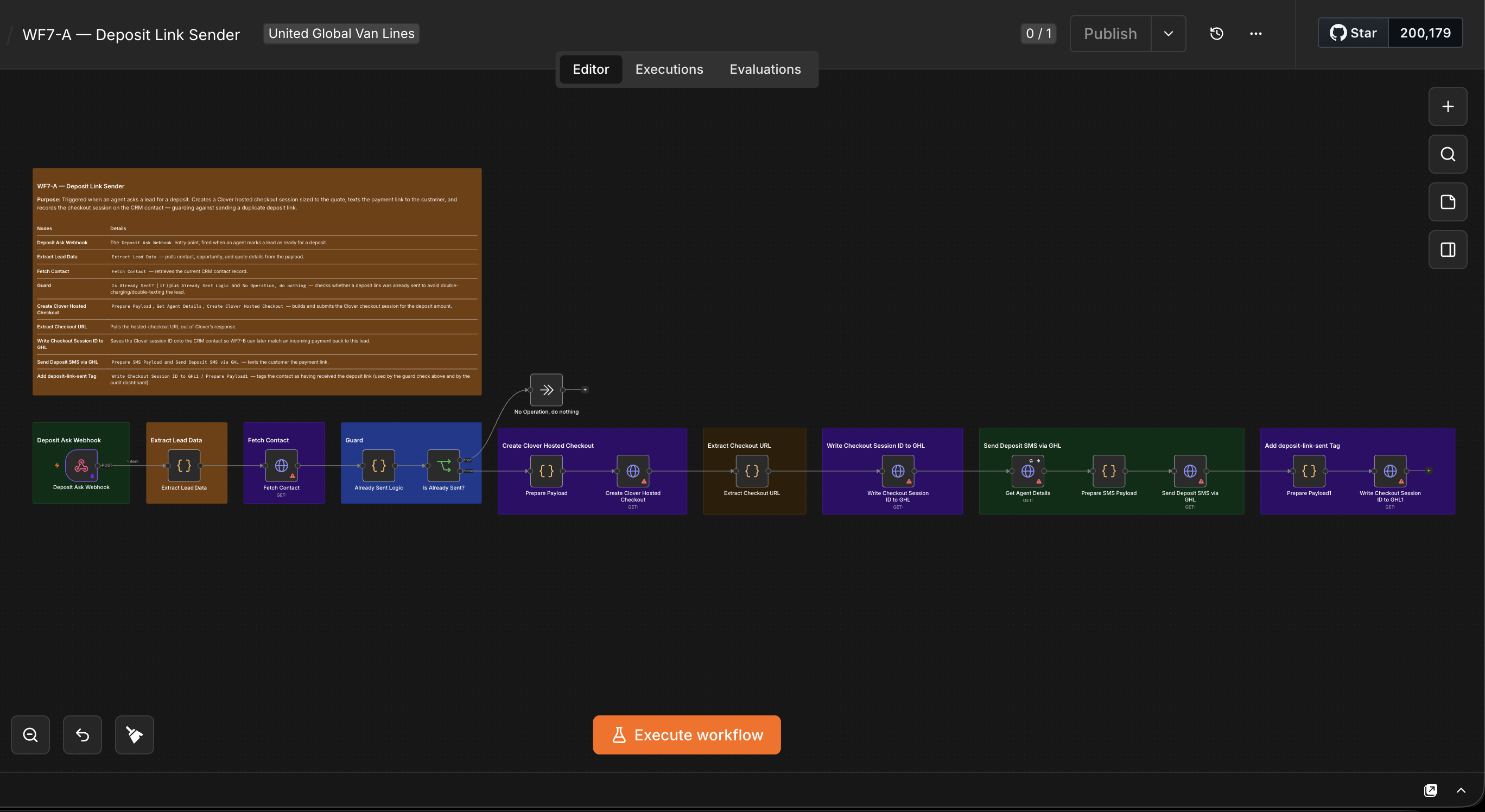Select the Create Clover Hosted Checkout node

633,471
